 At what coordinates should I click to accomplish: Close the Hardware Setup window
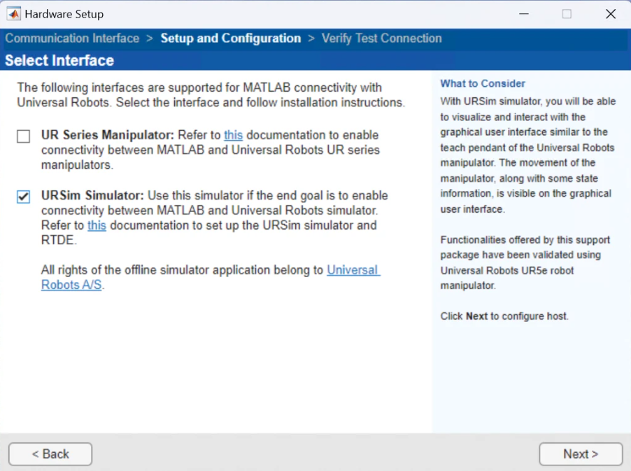click(x=610, y=14)
